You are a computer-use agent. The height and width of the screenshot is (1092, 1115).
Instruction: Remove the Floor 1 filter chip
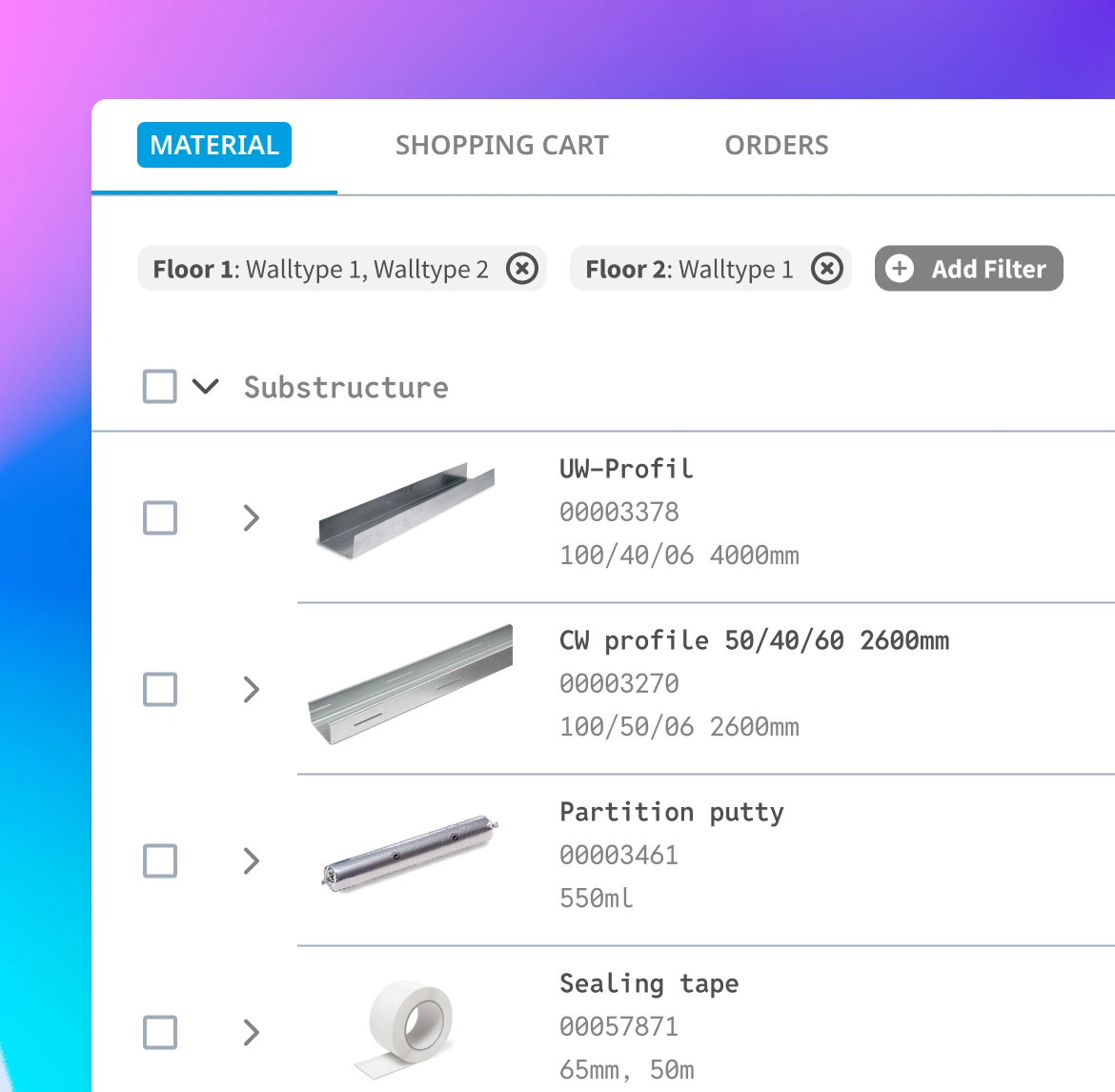(x=522, y=269)
